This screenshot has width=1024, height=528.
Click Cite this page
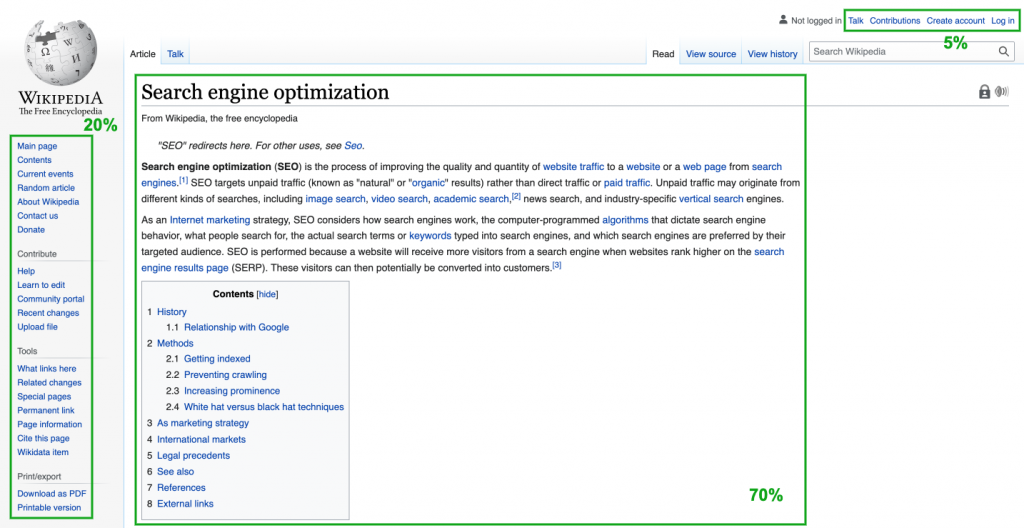(x=43, y=438)
